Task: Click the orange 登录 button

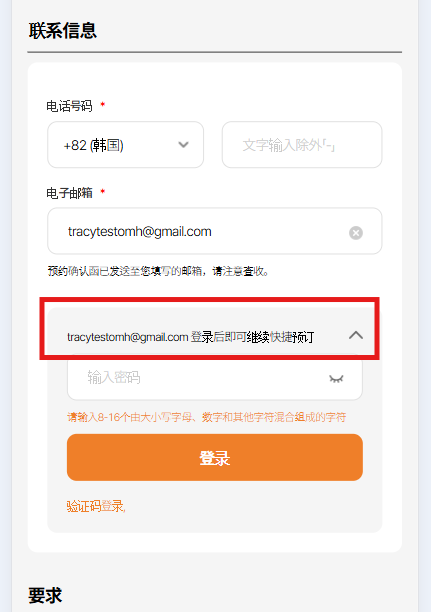Action: [215, 457]
